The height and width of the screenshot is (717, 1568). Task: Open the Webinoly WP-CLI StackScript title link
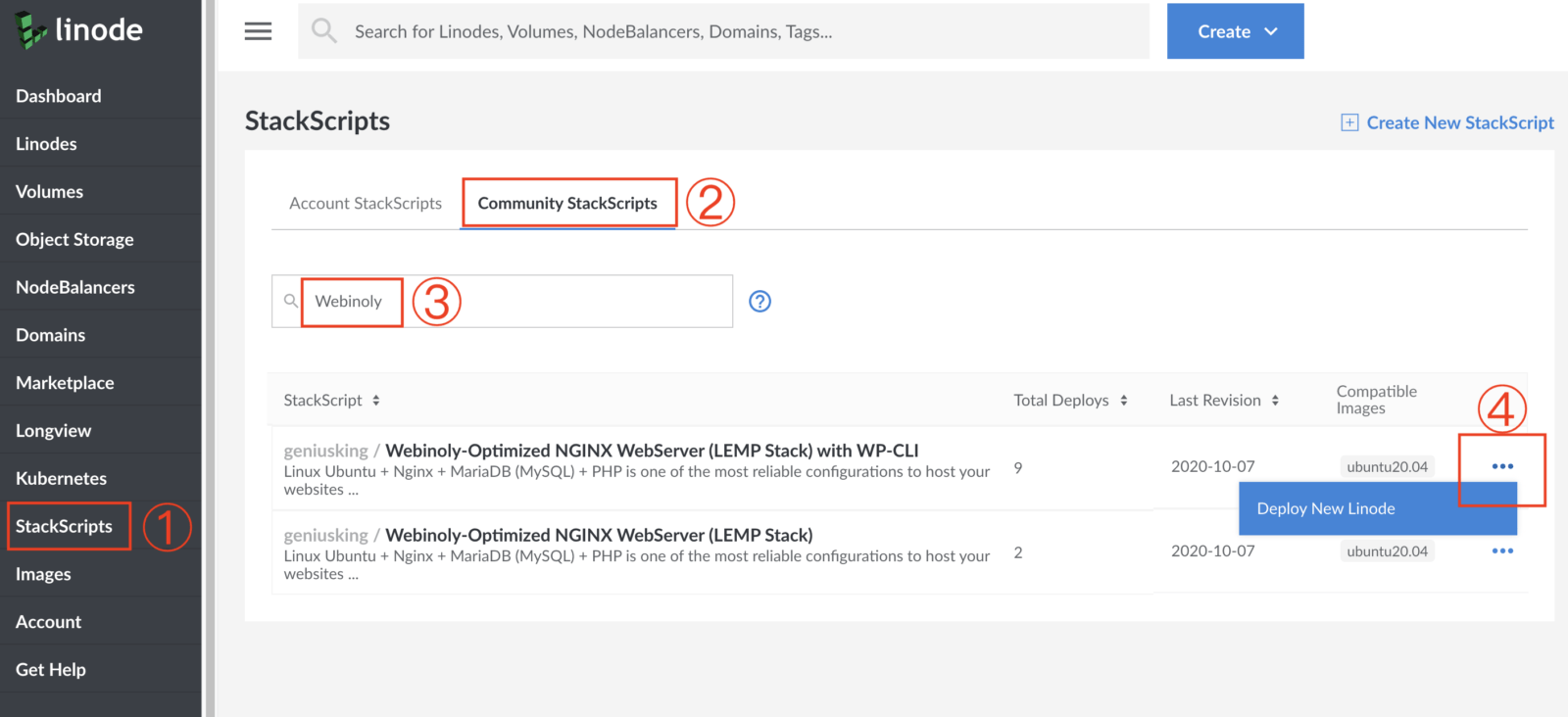(652, 451)
